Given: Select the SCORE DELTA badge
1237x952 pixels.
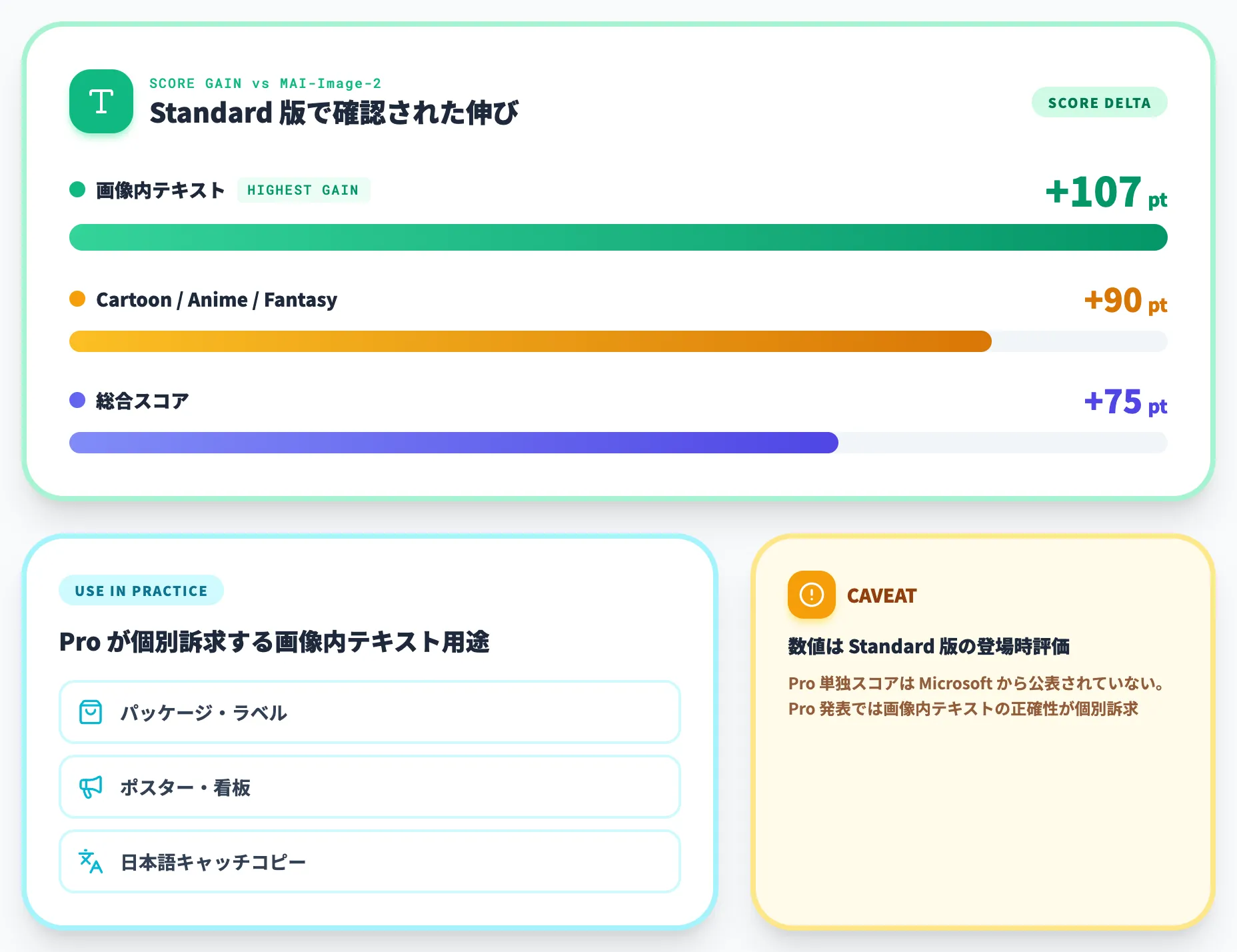Looking at the screenshot, I should (x=1099, y=103).
